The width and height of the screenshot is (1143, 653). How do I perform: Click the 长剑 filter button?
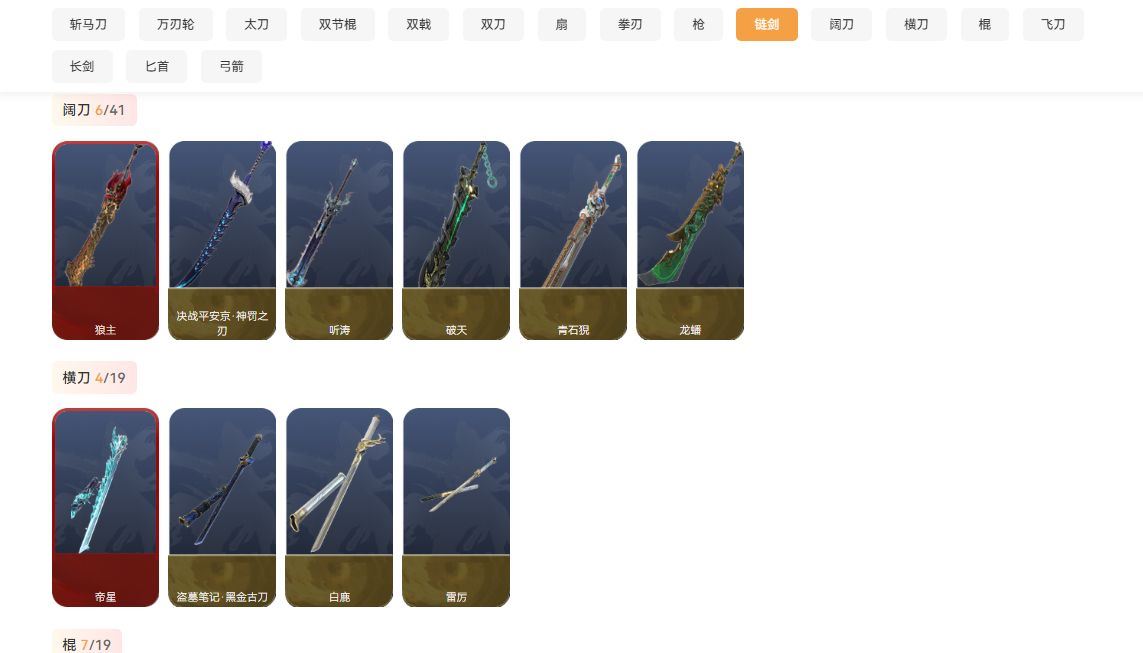point(82,66)
